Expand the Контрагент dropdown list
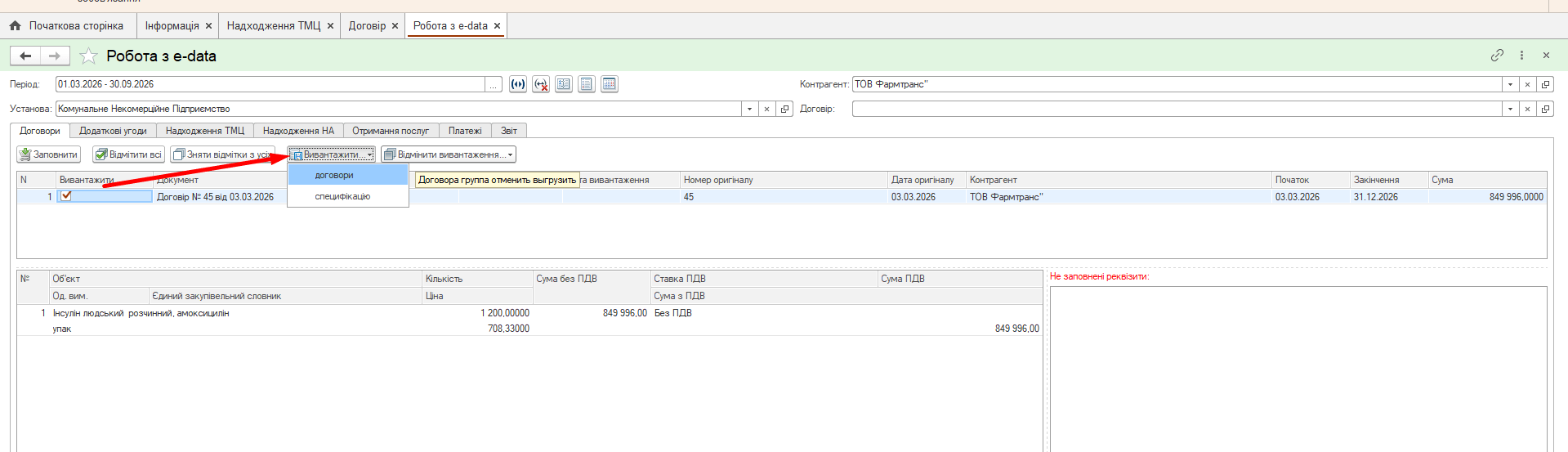 (x=1510, y=84)
